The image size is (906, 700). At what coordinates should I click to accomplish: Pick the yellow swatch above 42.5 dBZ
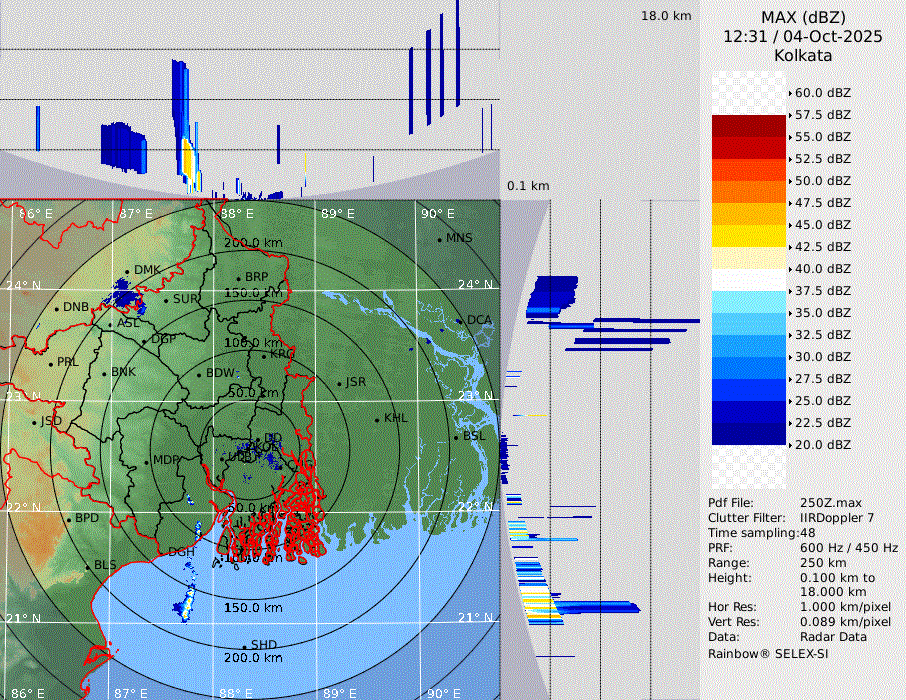(x=749, y=235)
